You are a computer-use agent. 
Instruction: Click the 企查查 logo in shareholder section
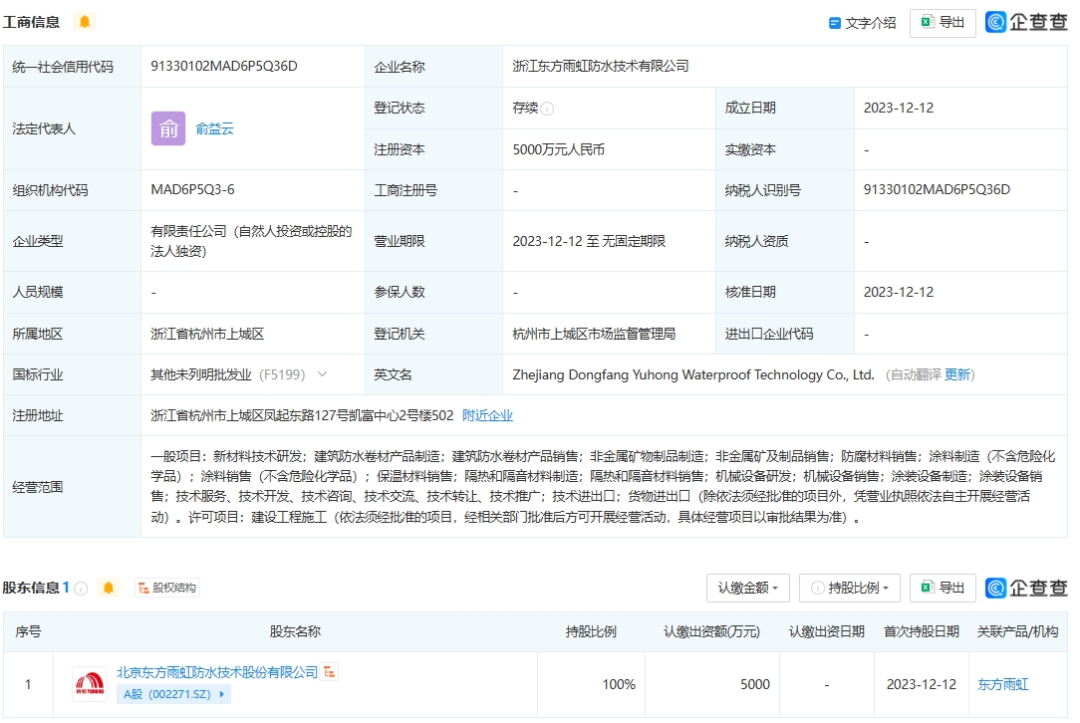(x=1026, y=588)
